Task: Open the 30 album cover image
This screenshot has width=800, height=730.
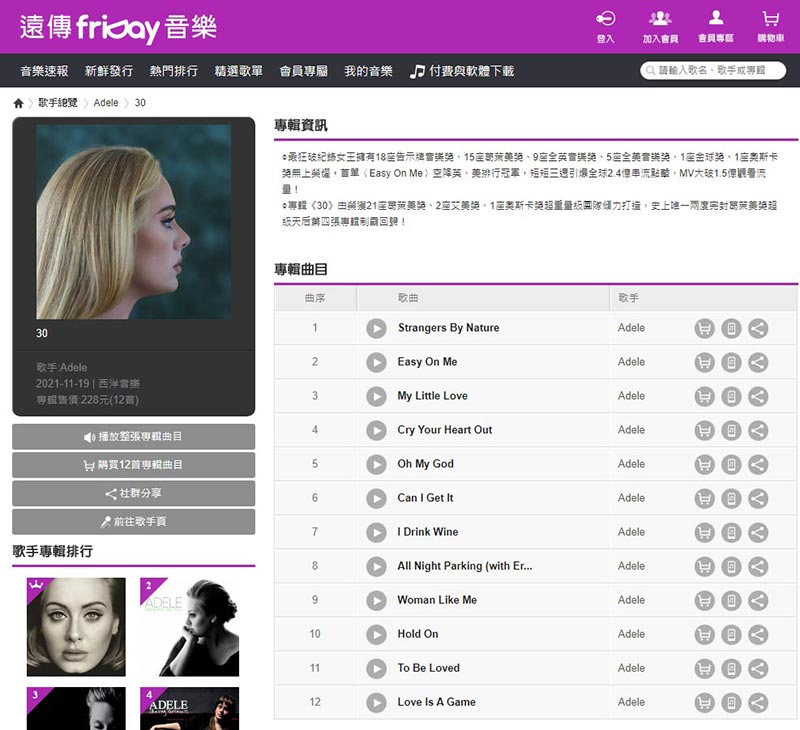Action: [133, 222]
